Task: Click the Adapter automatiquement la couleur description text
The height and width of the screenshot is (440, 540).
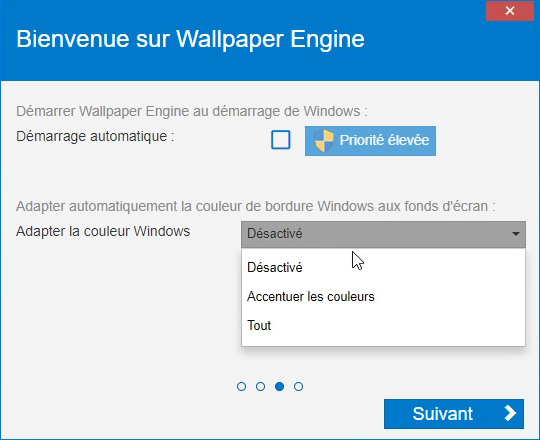Action: 256,206
